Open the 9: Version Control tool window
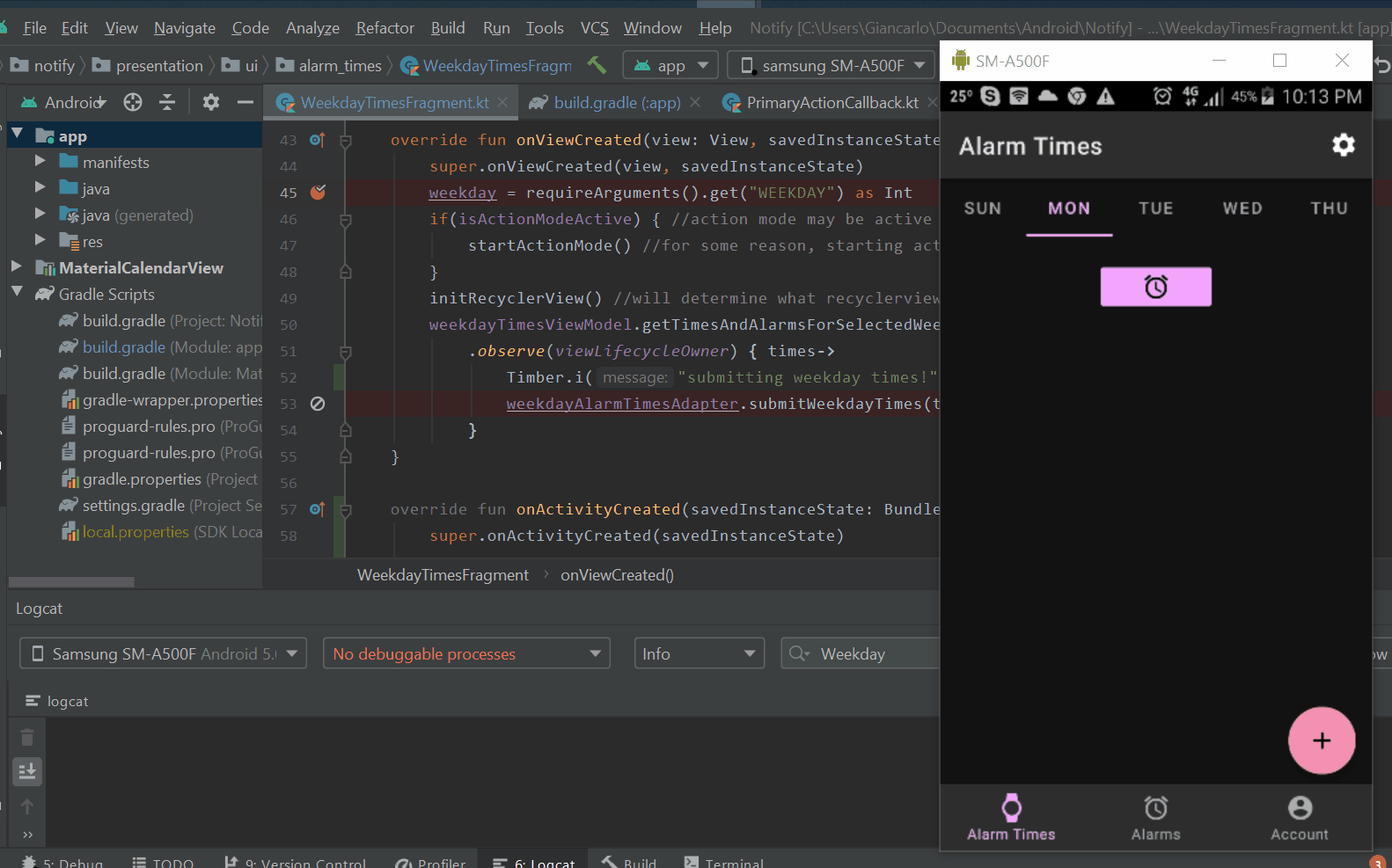The image size is (1392, 868). point(295,863)
